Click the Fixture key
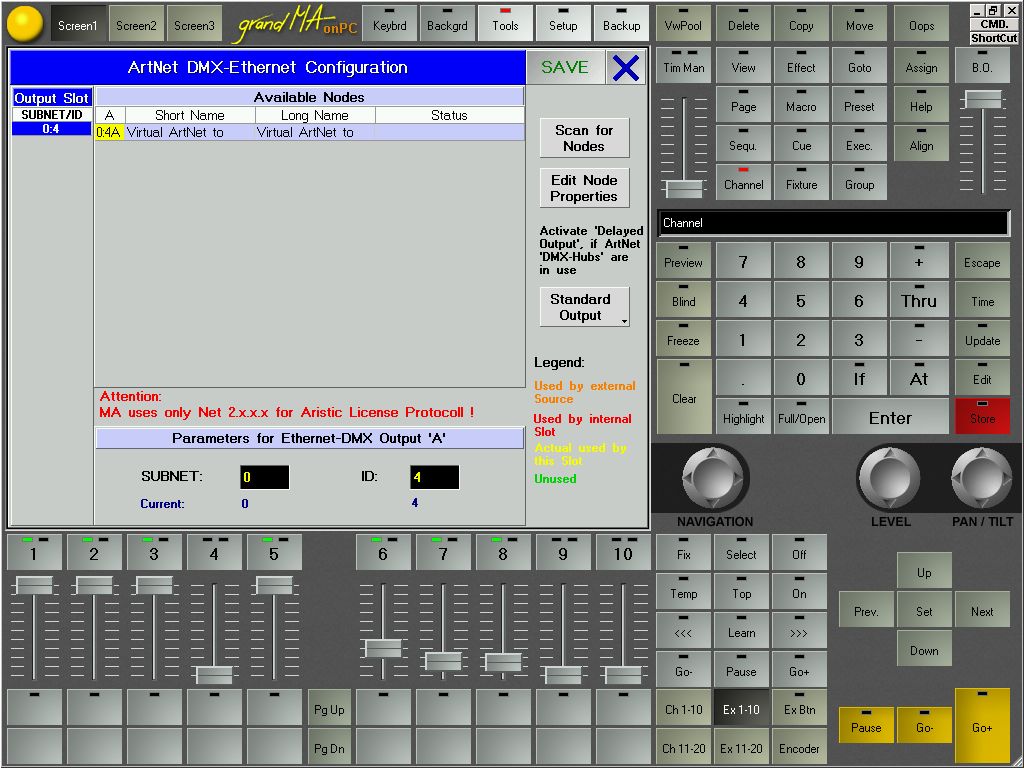Screen dimensions: 1024x768 point(801,182)
